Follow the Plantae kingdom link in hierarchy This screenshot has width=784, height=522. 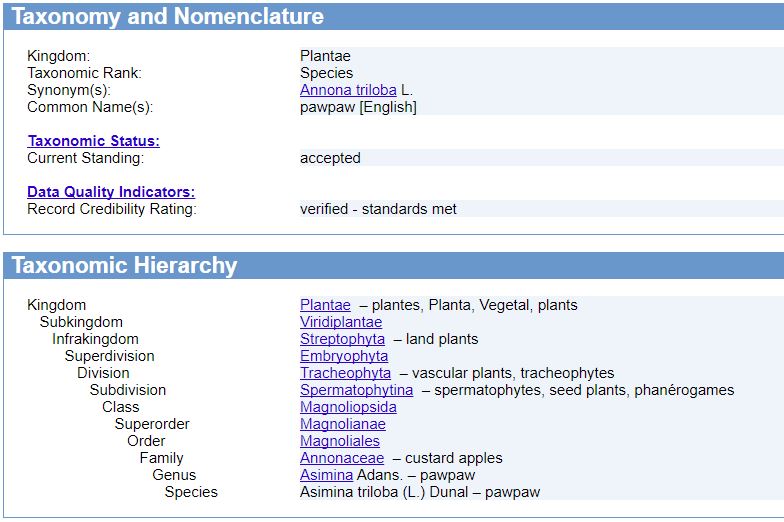pyautogui.click(x=325, y=305)
